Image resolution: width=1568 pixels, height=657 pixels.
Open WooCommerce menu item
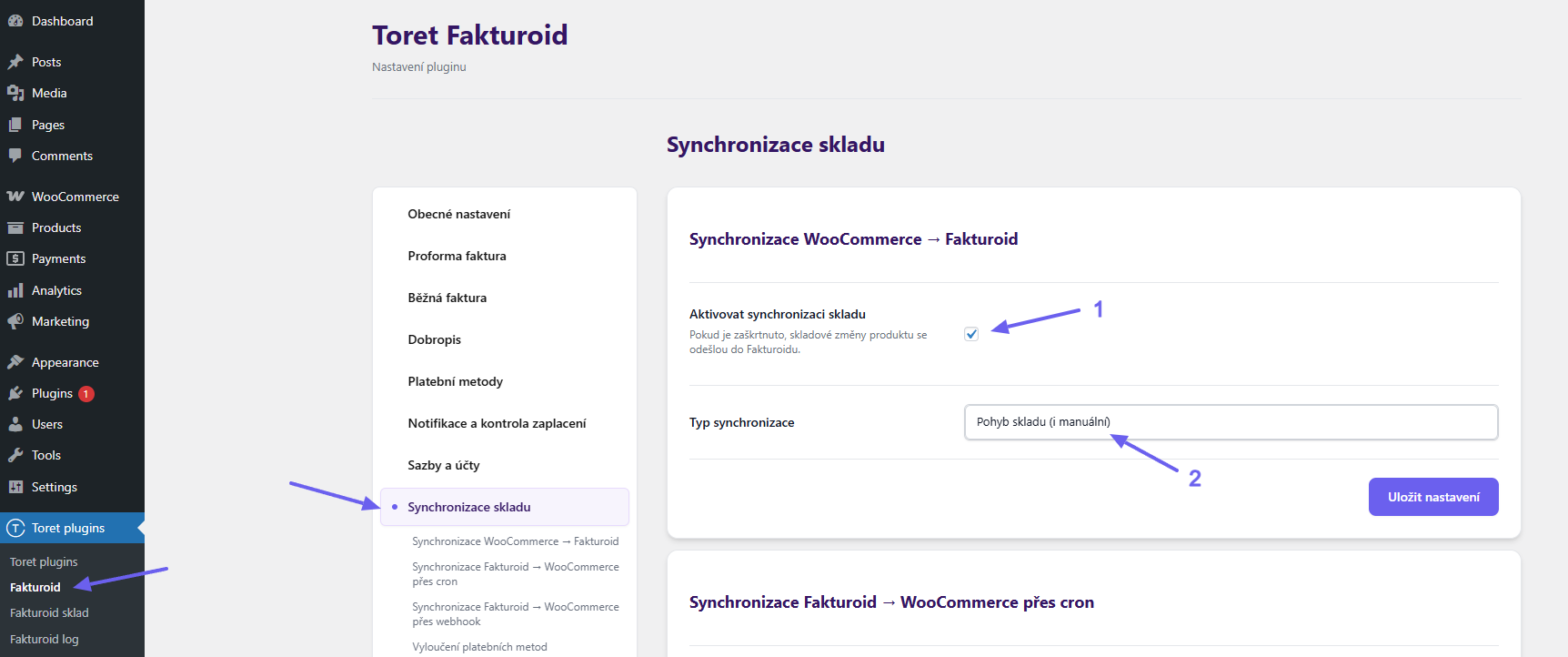[x=72, y=197]
